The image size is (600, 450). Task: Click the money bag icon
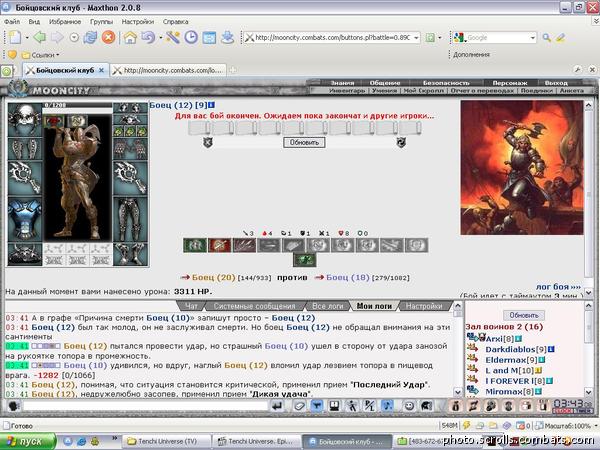(455, 406)
